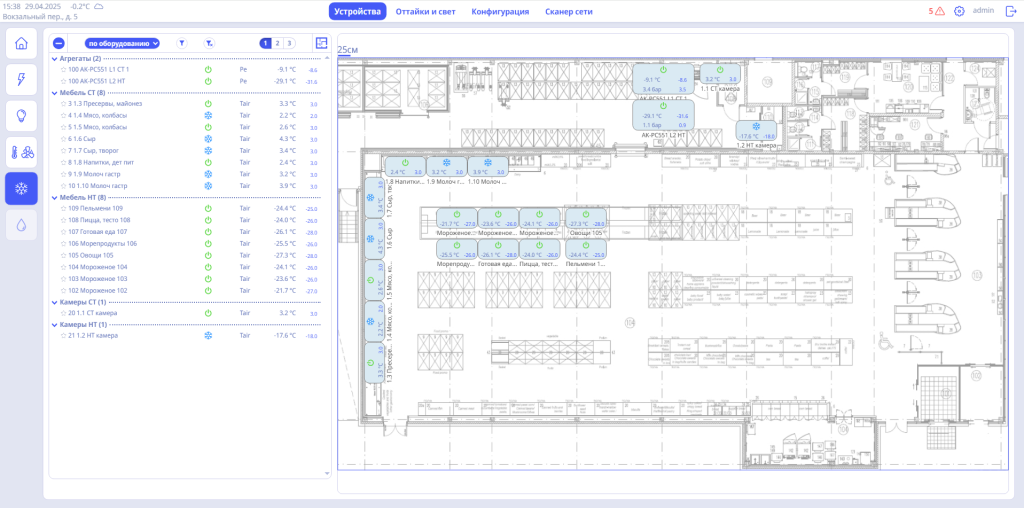The image size is (1024, 508).
Task: Select page 2 in the list pager
Action: coord(277,44)
